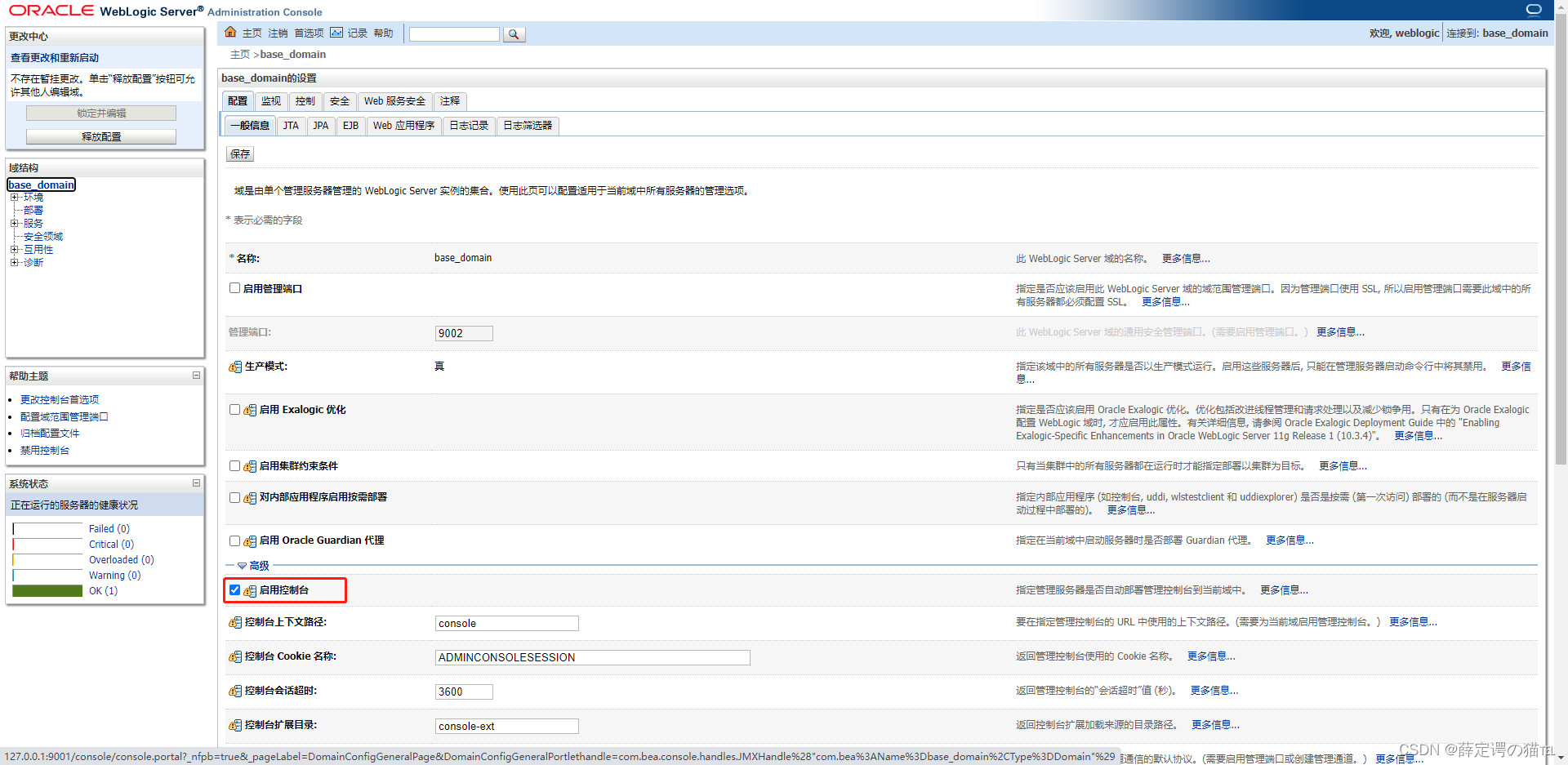Enable the 启用管理端口 checkbox

(x=234, y=288)
